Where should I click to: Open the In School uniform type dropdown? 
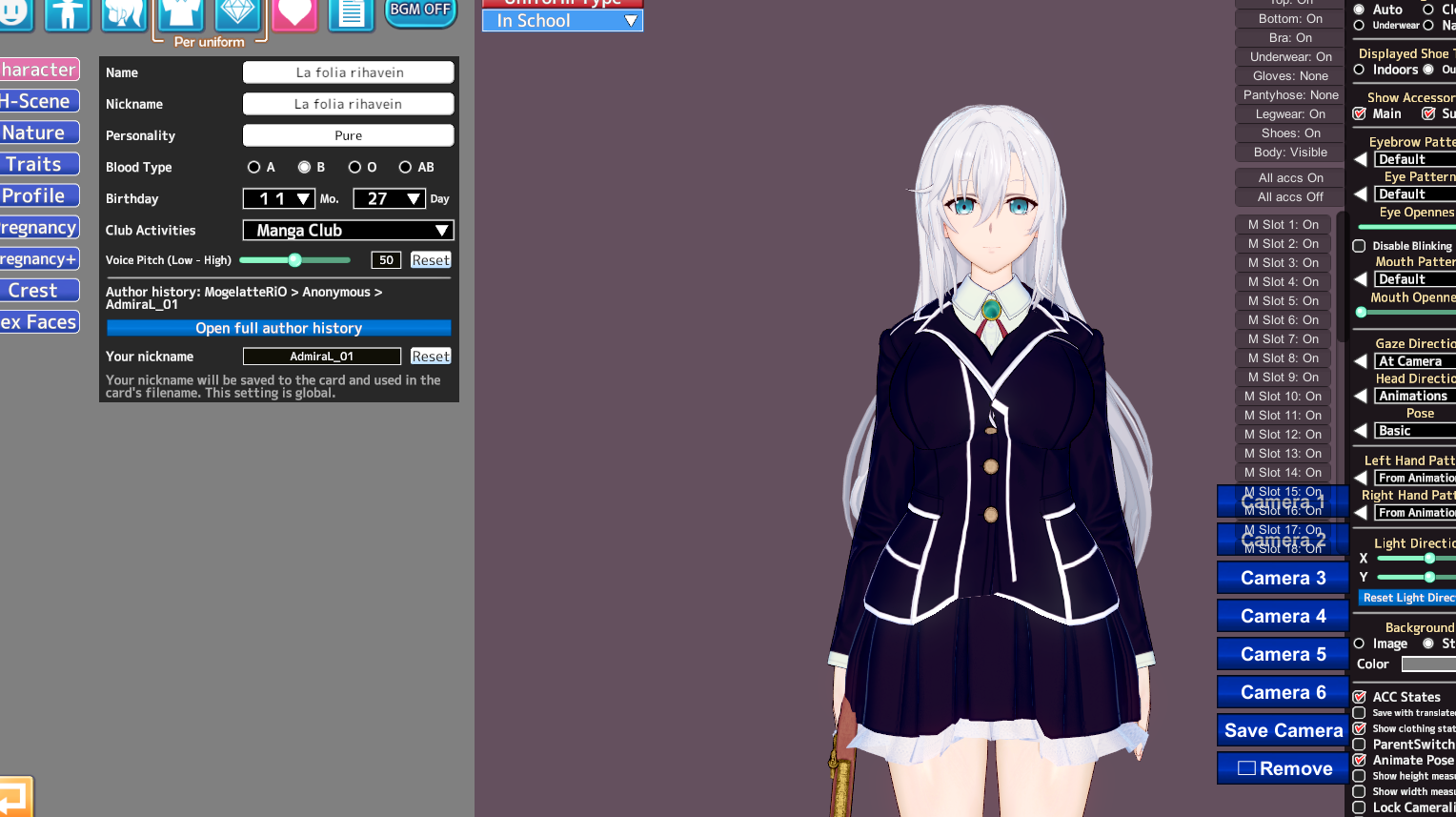(562, 21)
